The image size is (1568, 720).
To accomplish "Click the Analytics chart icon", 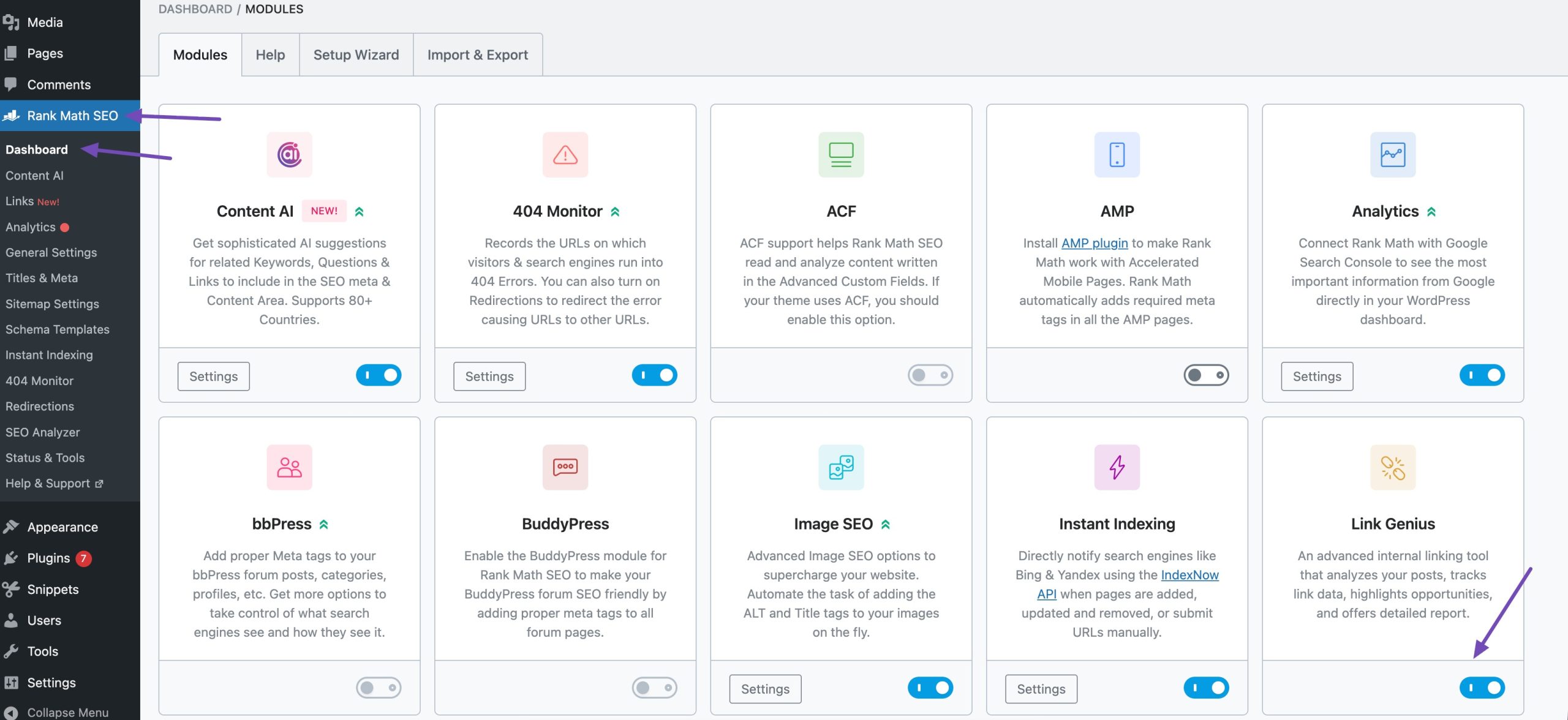I will [1393, 154].
